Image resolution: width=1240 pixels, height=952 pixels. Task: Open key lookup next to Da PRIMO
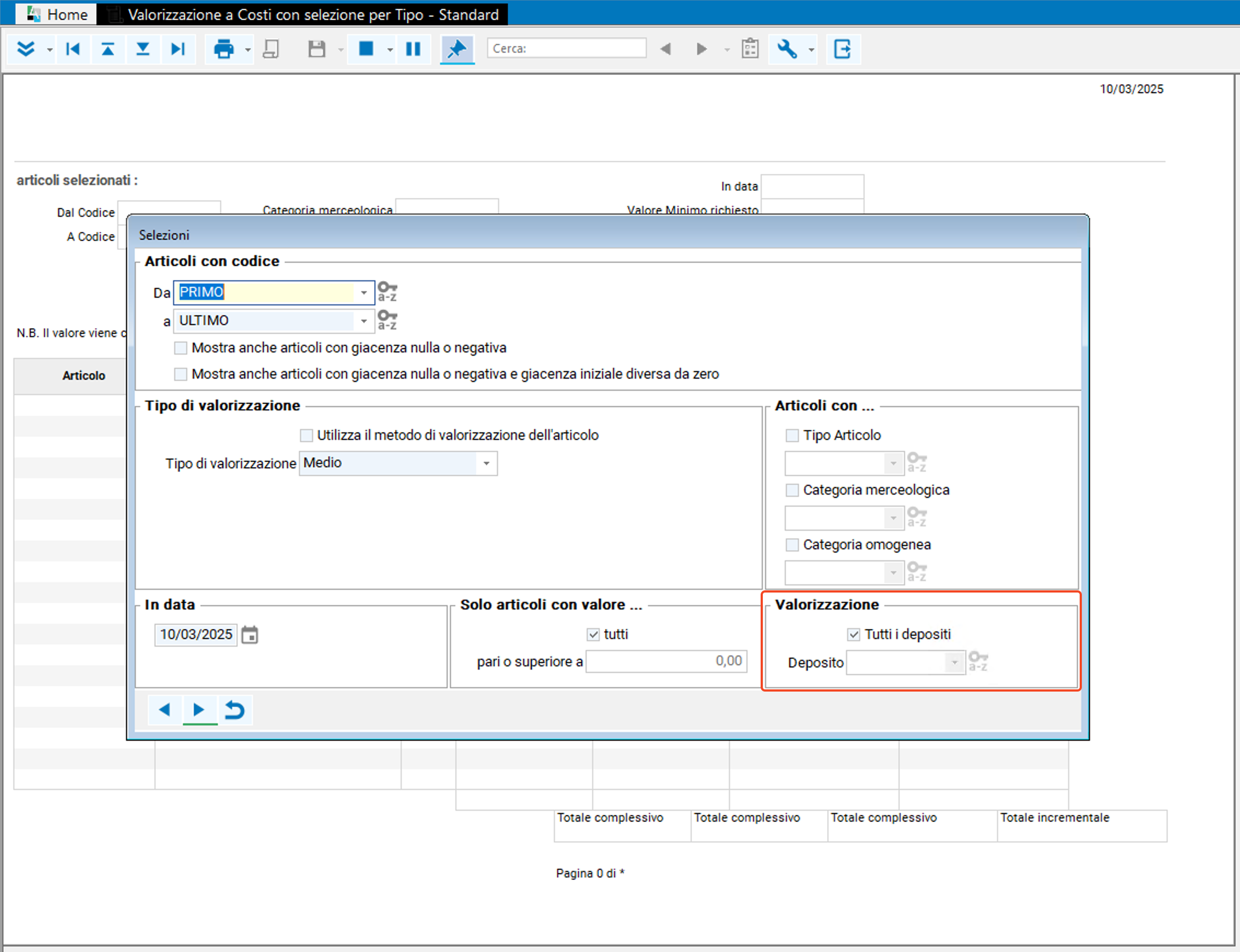pos(387,292)
